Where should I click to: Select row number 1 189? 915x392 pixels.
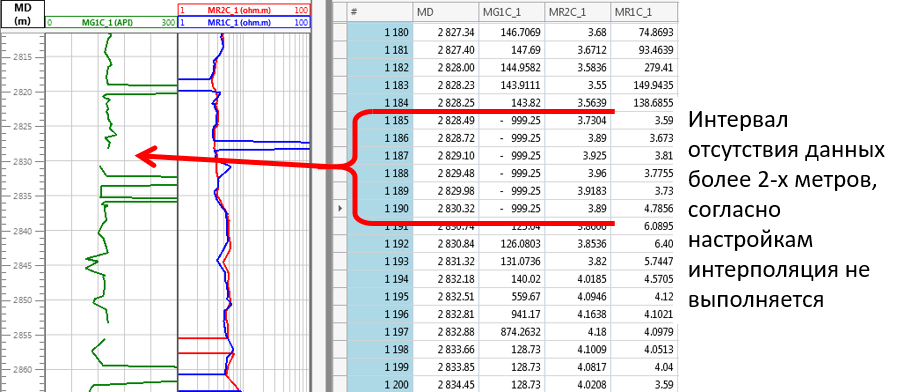pyautogui.click(x=380, y=191)
